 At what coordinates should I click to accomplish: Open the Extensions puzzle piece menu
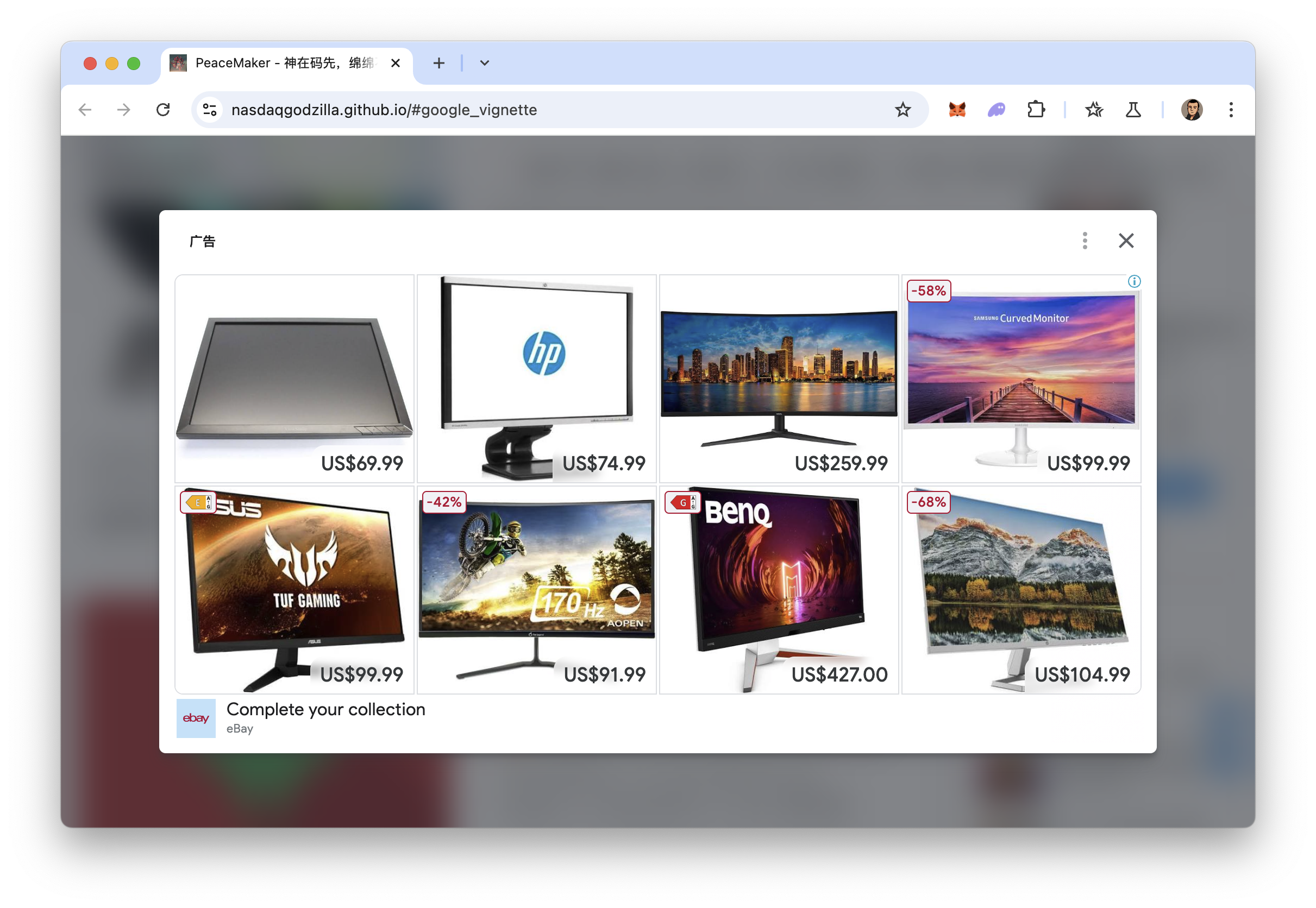(x=1036, y=110)
